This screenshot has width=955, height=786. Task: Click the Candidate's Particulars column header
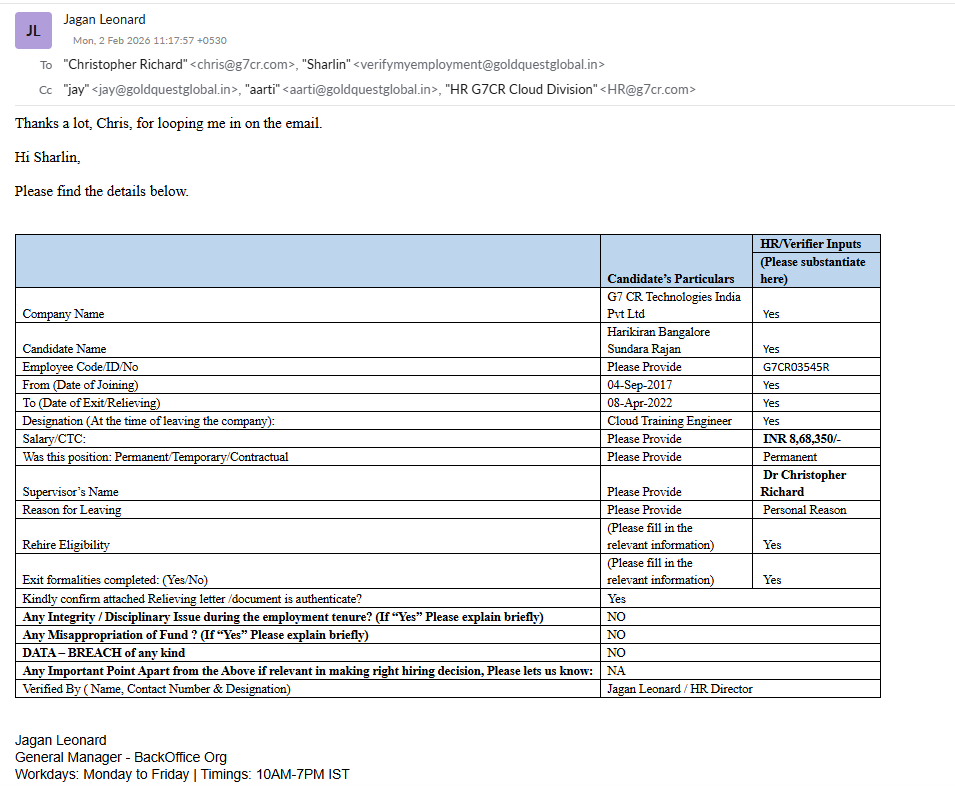click(670, 279)
